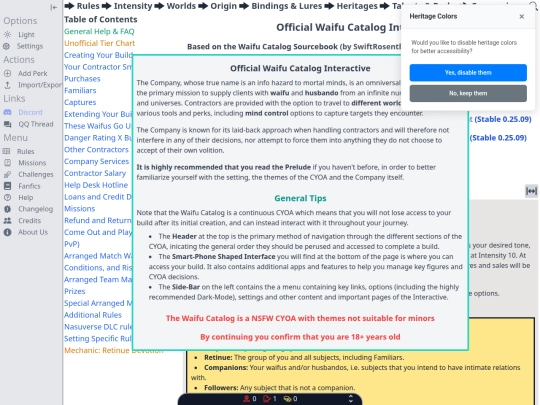Screen dimensions: 540x405
Task: Open Challenges menu entry
Action: (36, 174)
